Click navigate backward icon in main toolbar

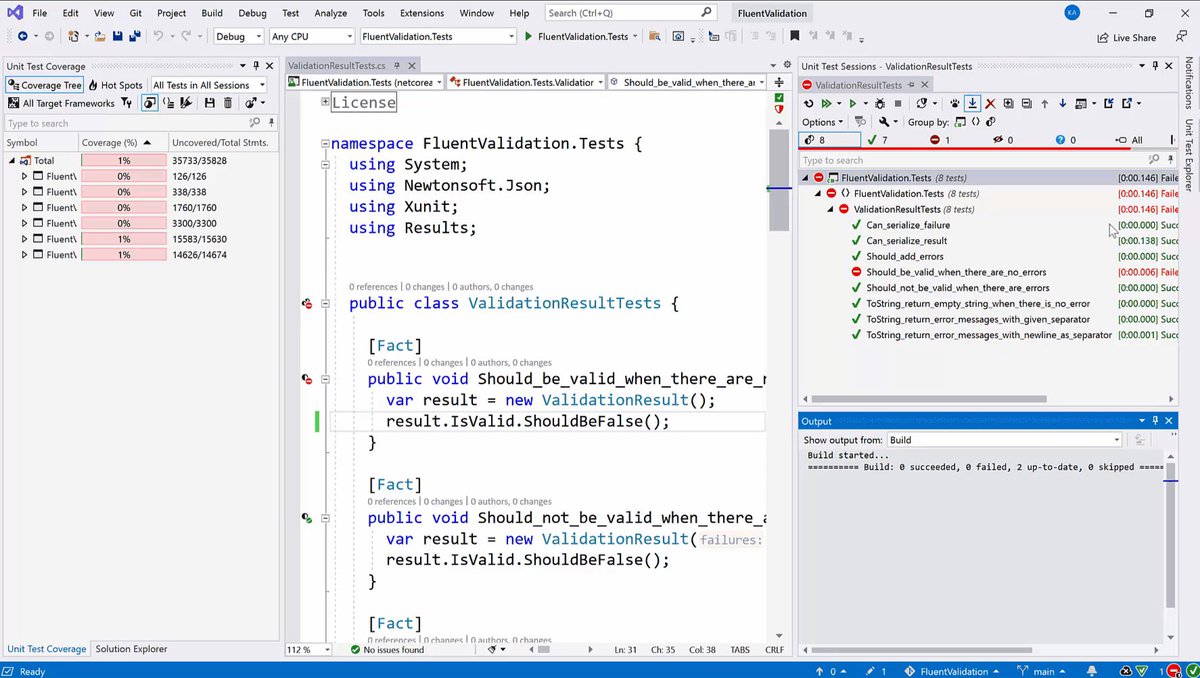(x=22, y=37)
